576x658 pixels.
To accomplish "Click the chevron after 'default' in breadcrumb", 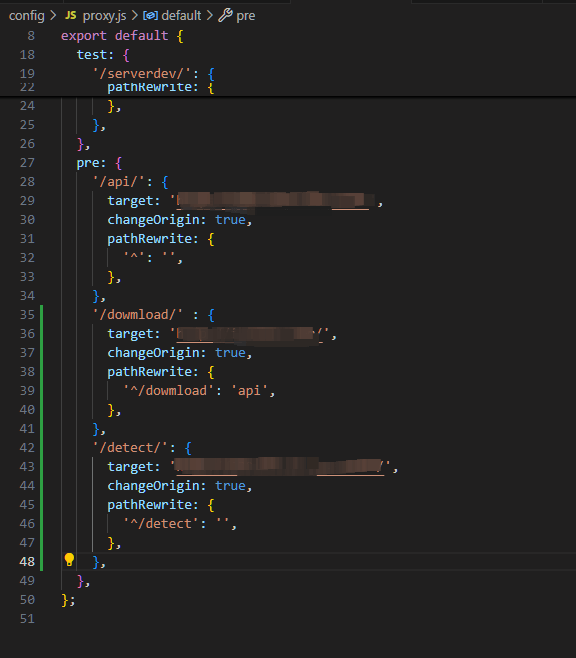I will (210, 16).
